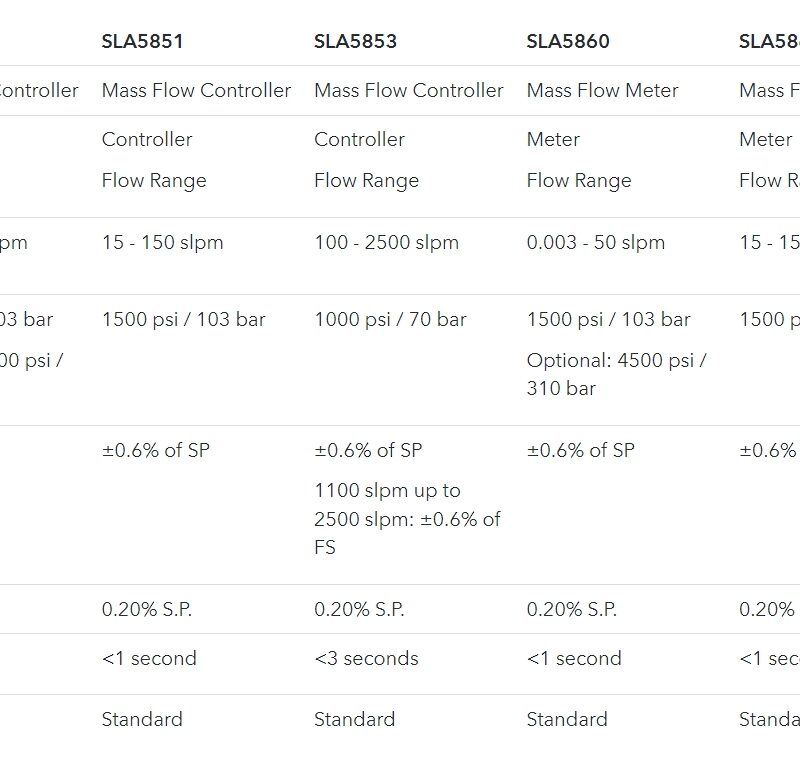Click the Meter label under SLA5860
The width and height of the screenshot is (800, 771).
point(553,140)
